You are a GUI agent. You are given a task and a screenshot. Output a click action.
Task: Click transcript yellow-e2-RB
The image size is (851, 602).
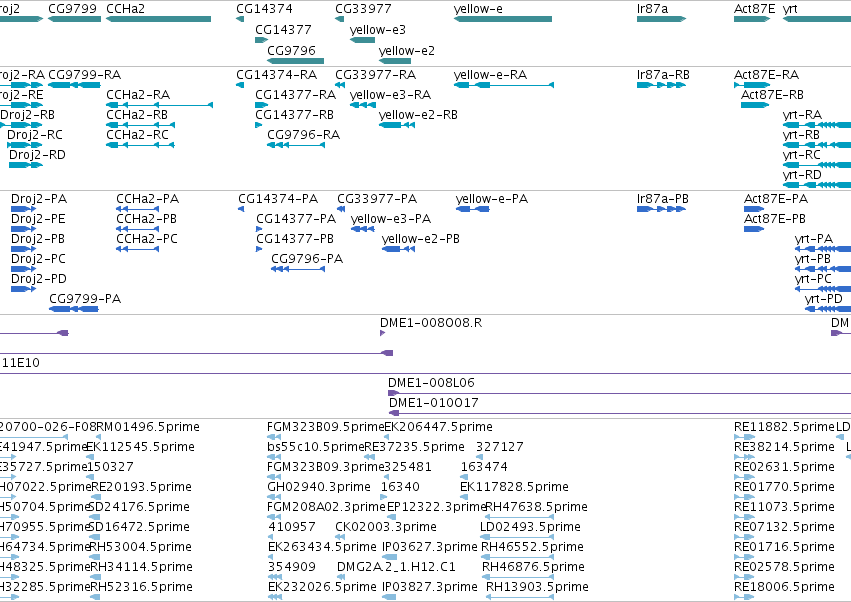(418, 115)
